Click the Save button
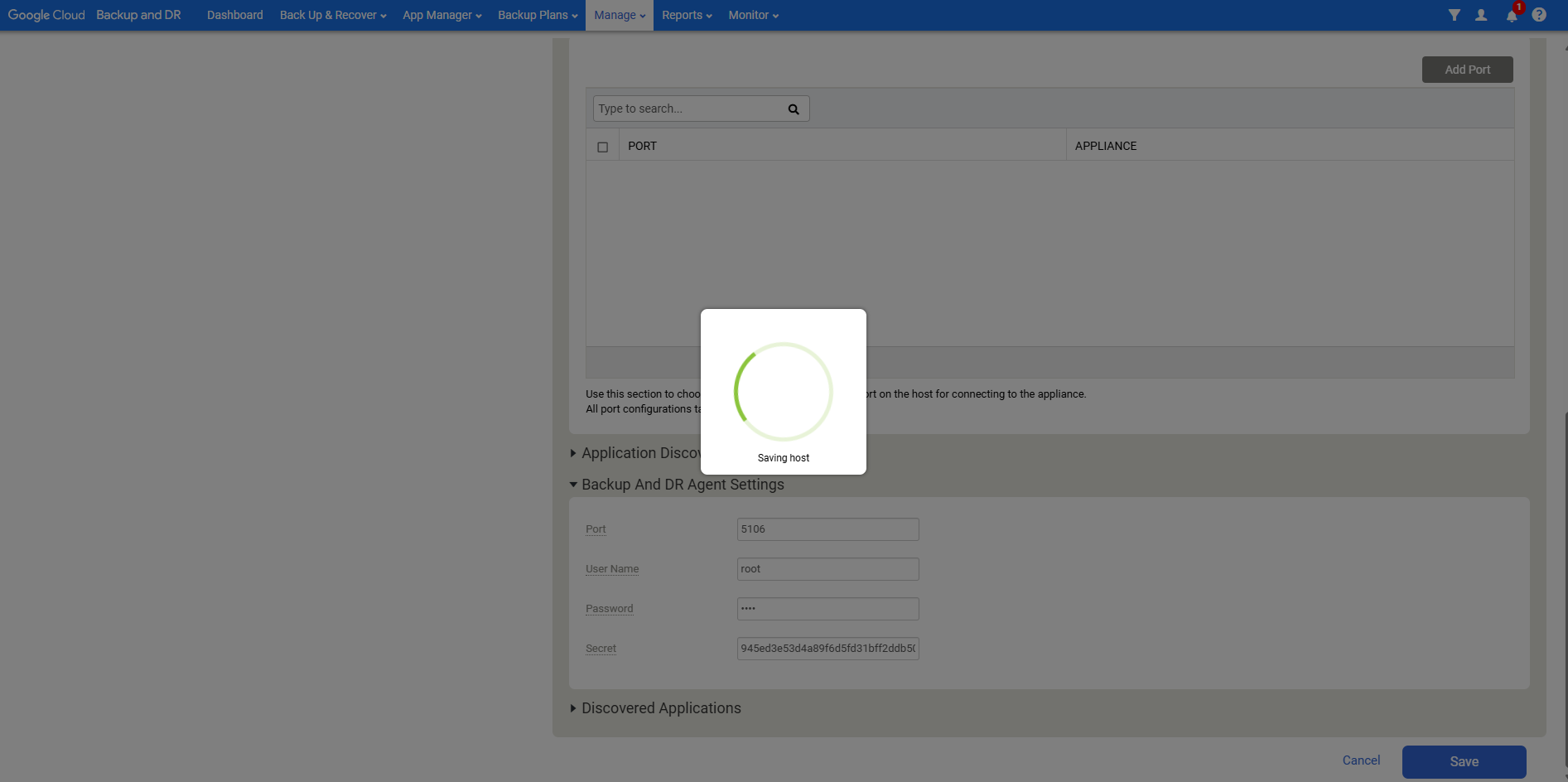The width and height of the screenshot is (1568, 782). pyautogui.click(x=1464, y=761)
